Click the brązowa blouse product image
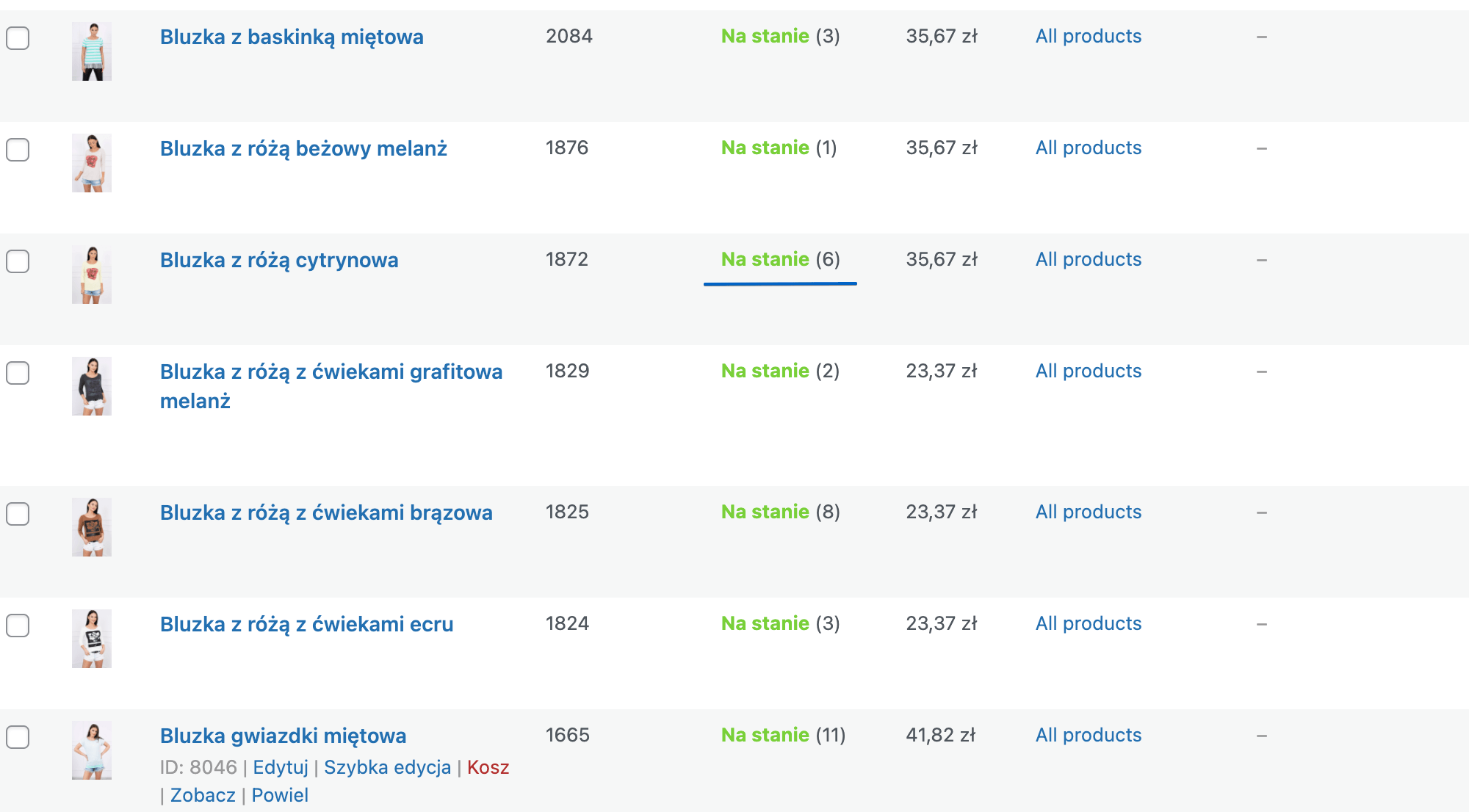 point(92,527)
